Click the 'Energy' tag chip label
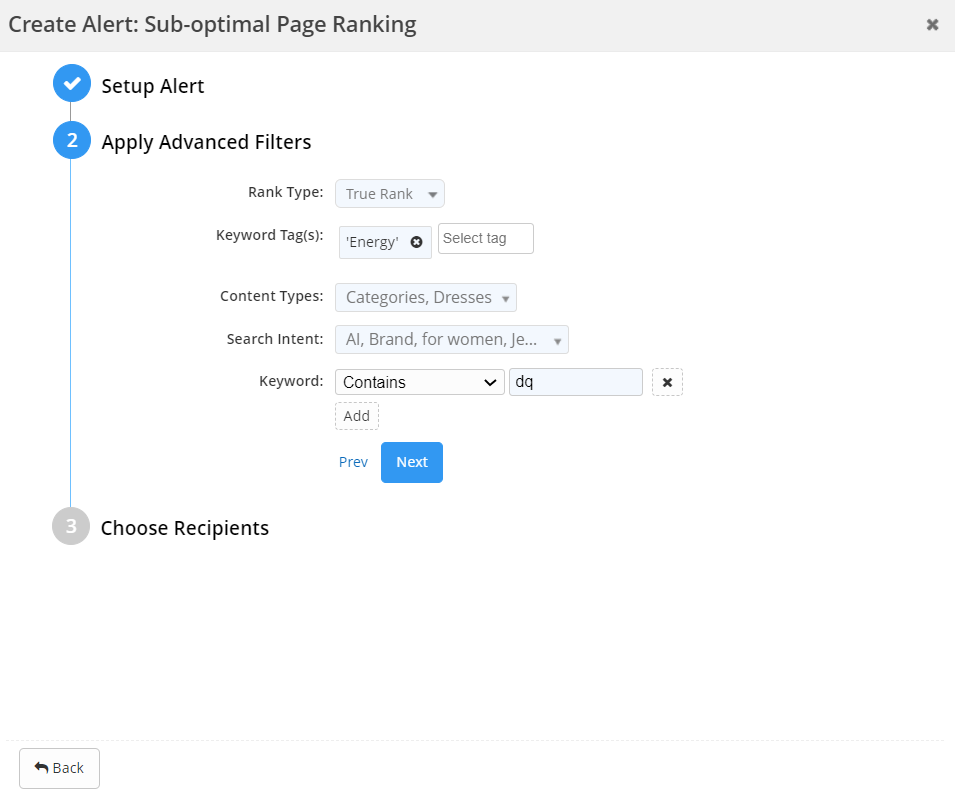The width and height of the screenshot is (955, 794). pos(372,242)
